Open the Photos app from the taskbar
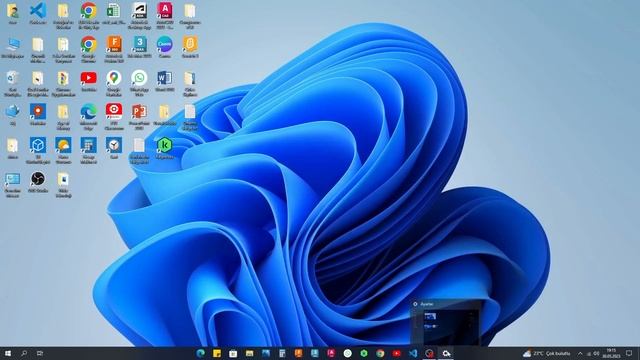Viewport: 640px width, 360px height. 266,353
